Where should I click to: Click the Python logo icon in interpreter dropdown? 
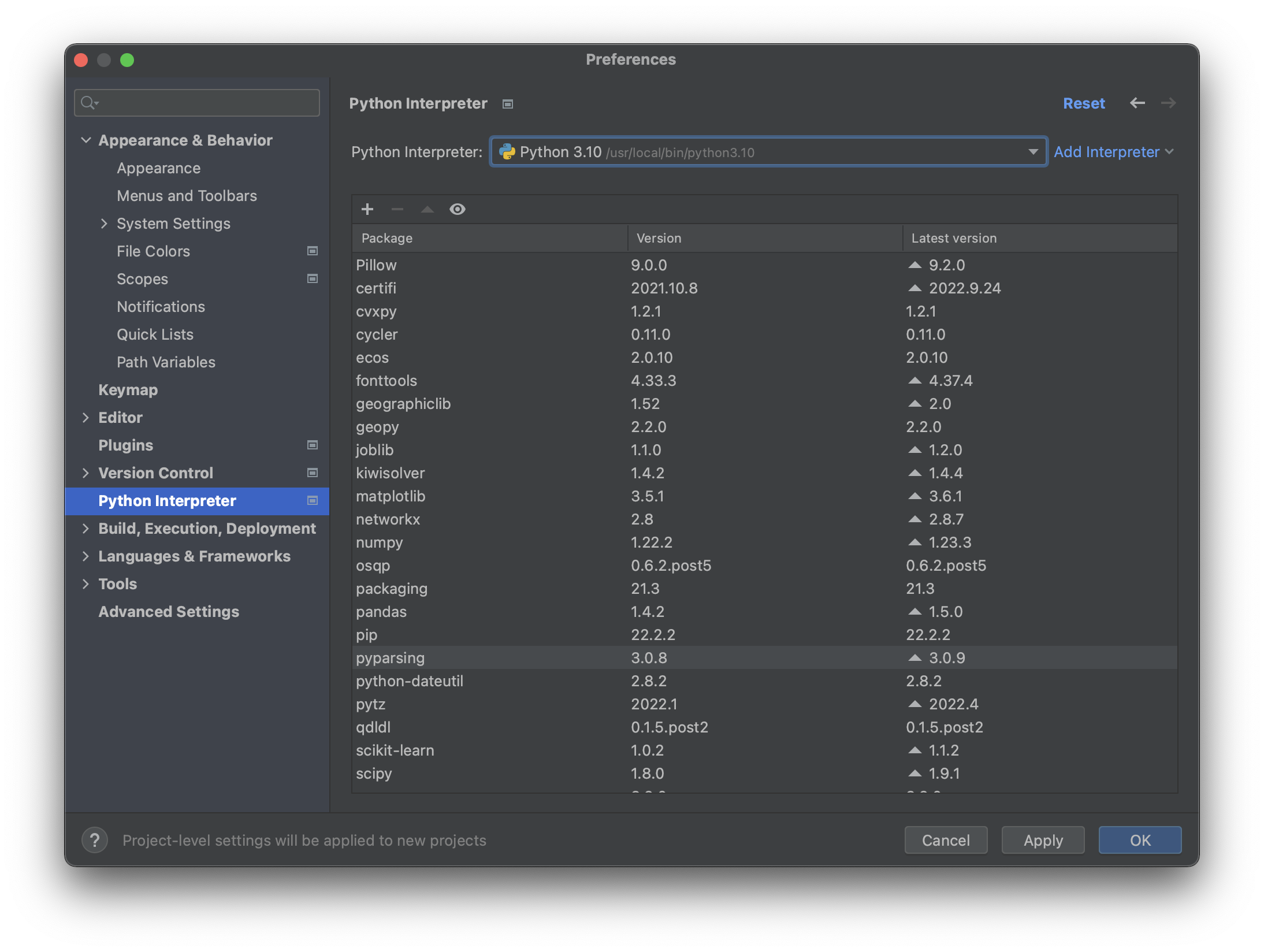(507, 152)
